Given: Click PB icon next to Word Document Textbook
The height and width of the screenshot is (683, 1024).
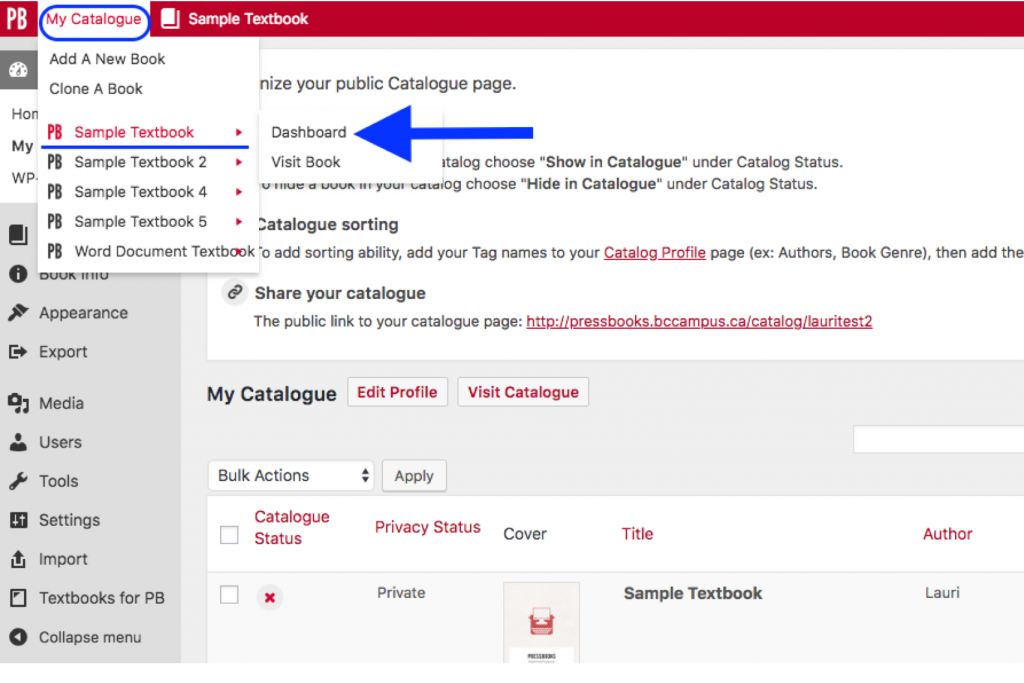Looking at the screenshot, I should [x=55, y=251].
